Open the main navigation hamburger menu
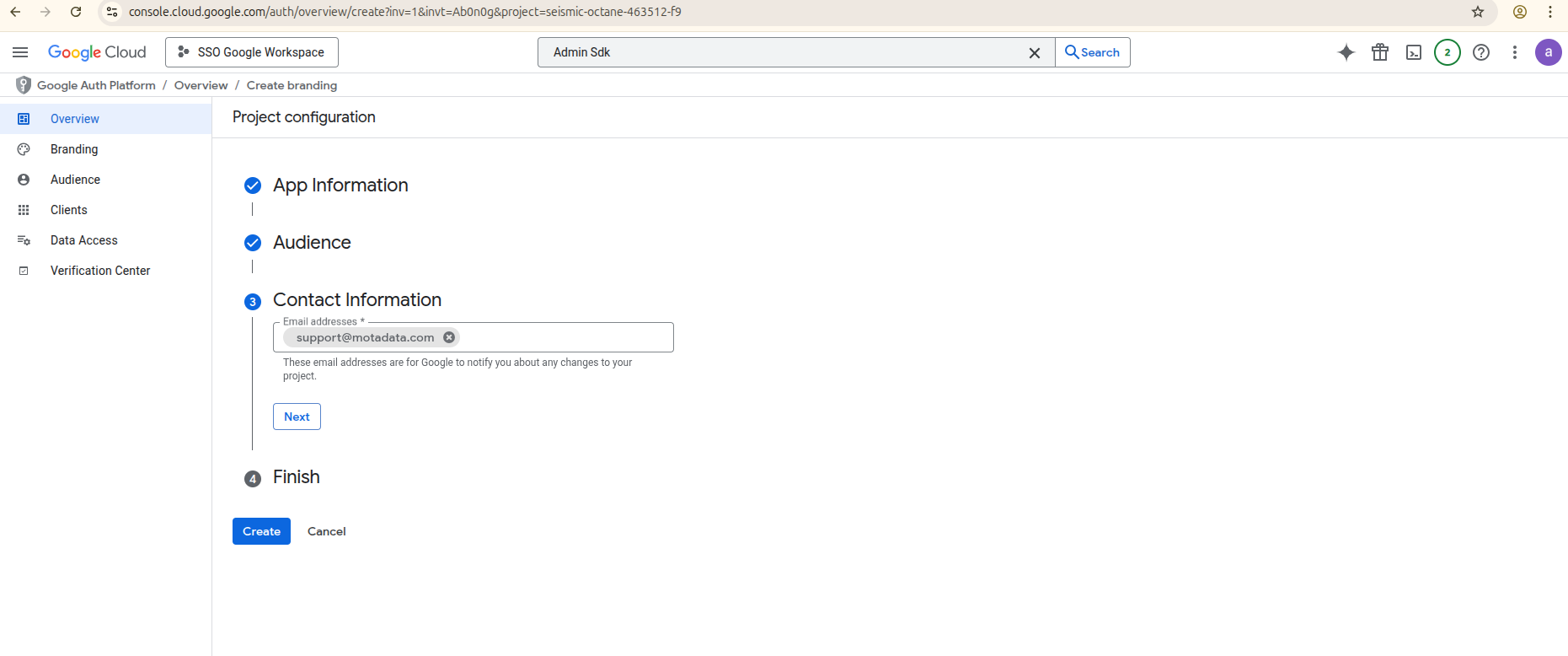The height and width of the screenshot is (656, 1568). click(x=20, y=52)
